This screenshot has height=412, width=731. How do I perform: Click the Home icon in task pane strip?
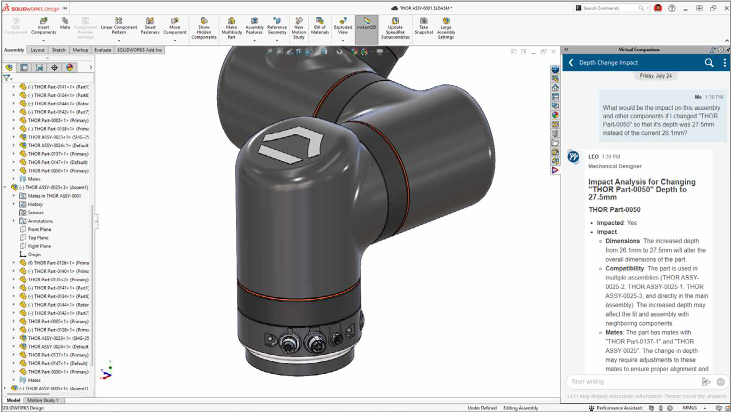555,88
